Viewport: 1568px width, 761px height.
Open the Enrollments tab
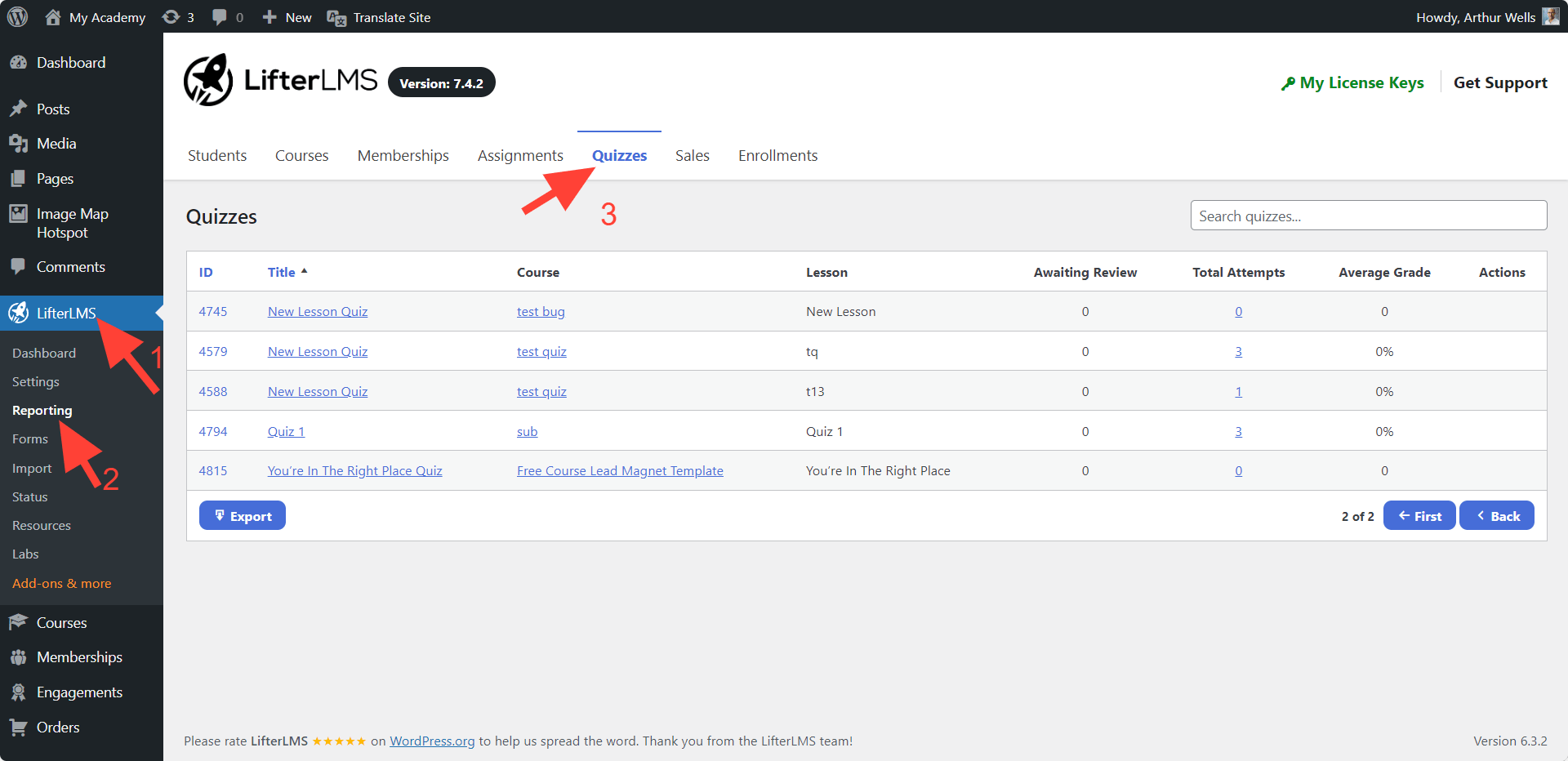777,155
